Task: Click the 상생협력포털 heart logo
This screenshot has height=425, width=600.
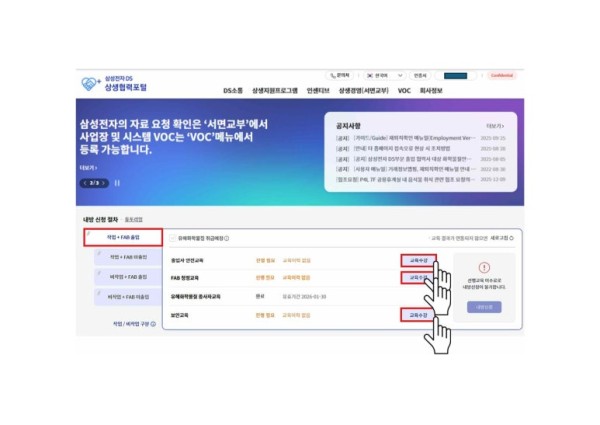Action: tap(90, 84)
